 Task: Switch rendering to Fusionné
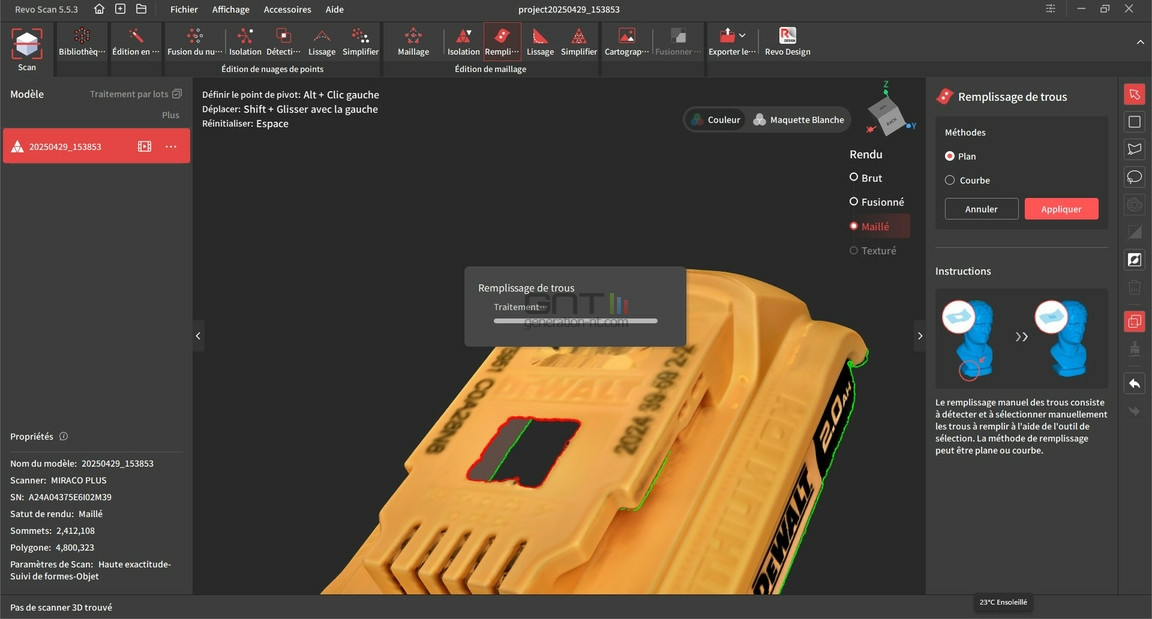pyautogui.click(x=877, y=202)
